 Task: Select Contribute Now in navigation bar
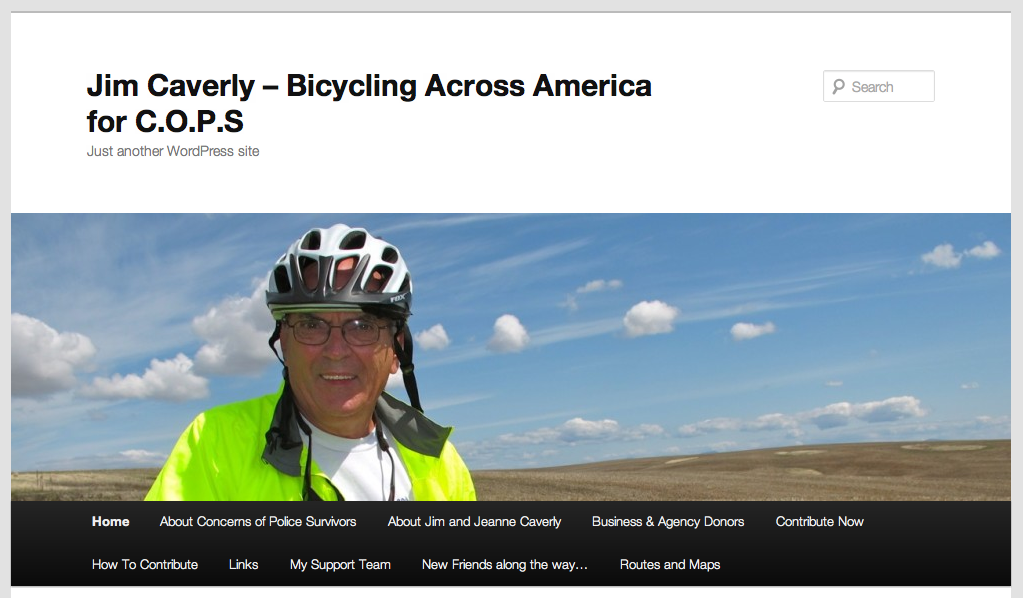(819, 522)
